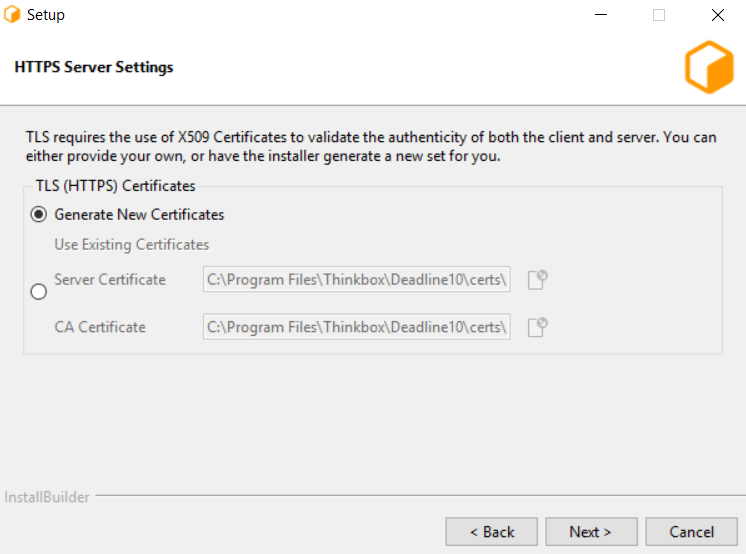The width and height of the screenshot is (746, 554).
Task: Select Generate New Certificates radio button
Action: tap(39, 215)
